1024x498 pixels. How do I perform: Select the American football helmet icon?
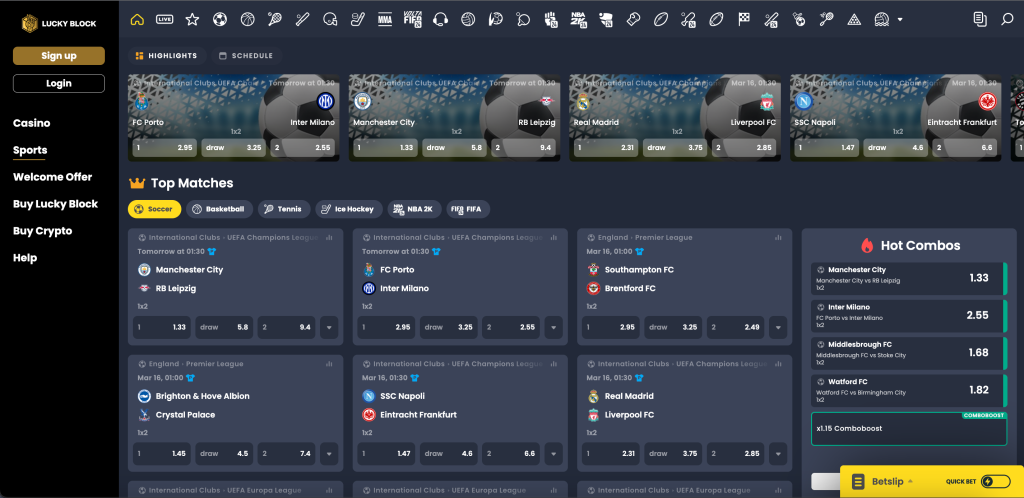coord(330,20)
